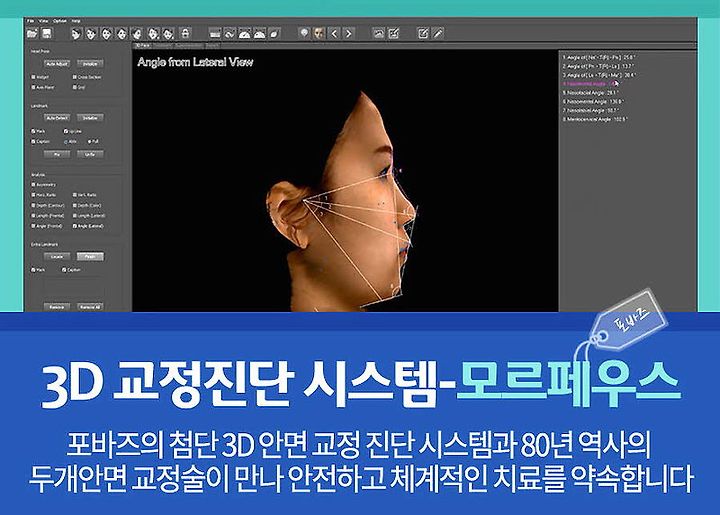Screen dimensions: 720x515
Task: Click Auto Detect in Landmark section
Action: click(x=57, y=118)
